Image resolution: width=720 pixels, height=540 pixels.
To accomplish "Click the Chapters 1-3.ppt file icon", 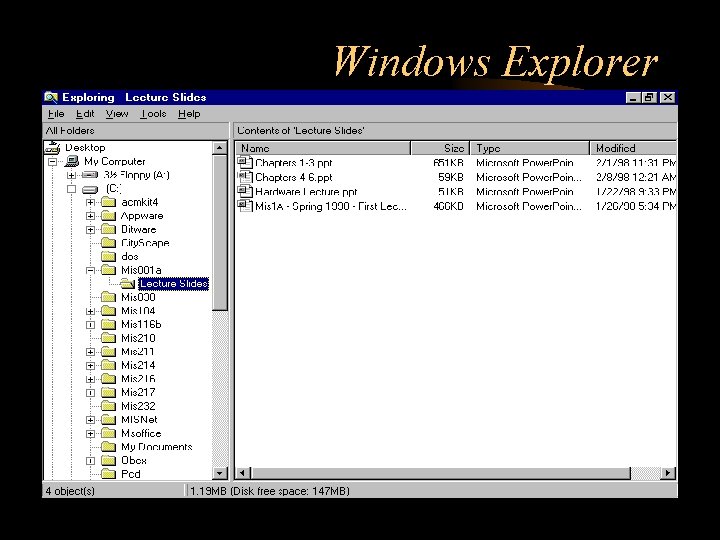I will click(x=245, y=162).
